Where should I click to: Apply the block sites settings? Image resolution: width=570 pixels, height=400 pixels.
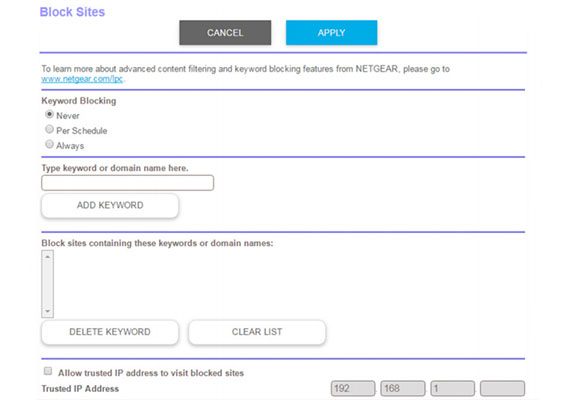(332, 33)
